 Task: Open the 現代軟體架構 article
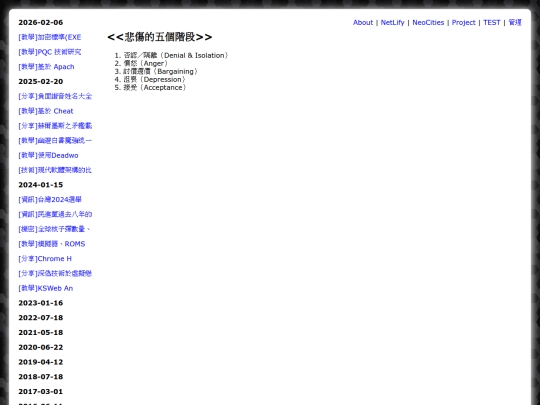[x=55, y=170]
